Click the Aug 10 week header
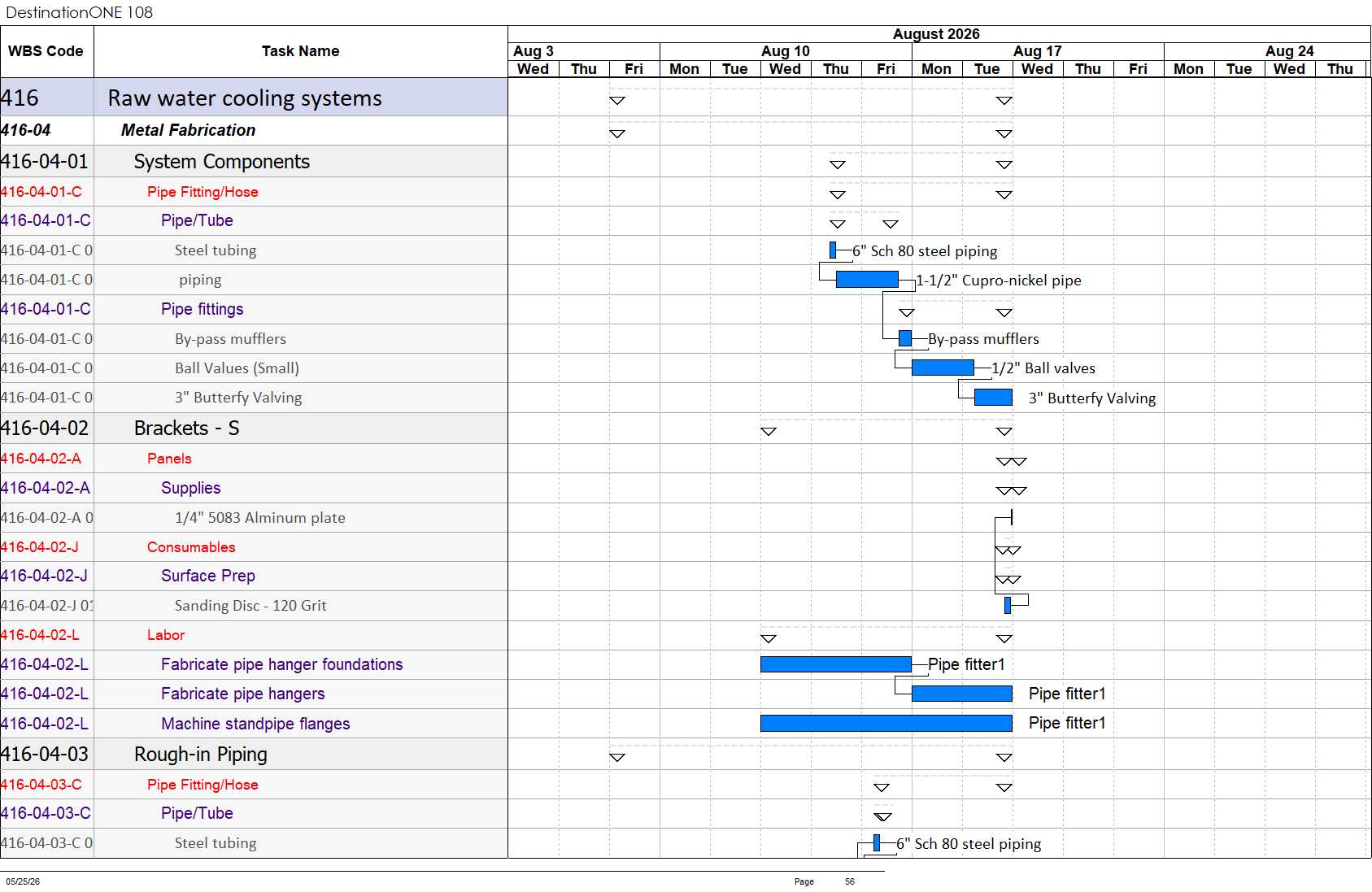The width and height of the screenshot is (1372, 892). [786, 51]
